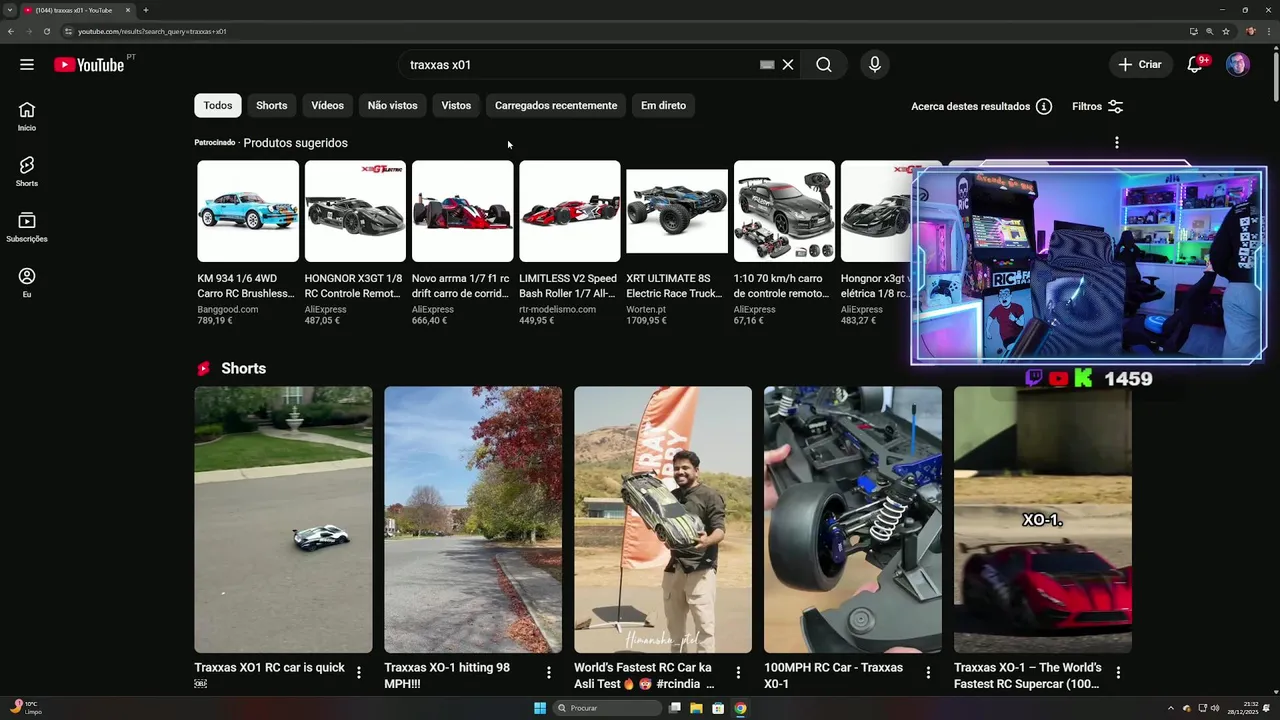Click Acerca destes resultados info

[x=981, y=106]
